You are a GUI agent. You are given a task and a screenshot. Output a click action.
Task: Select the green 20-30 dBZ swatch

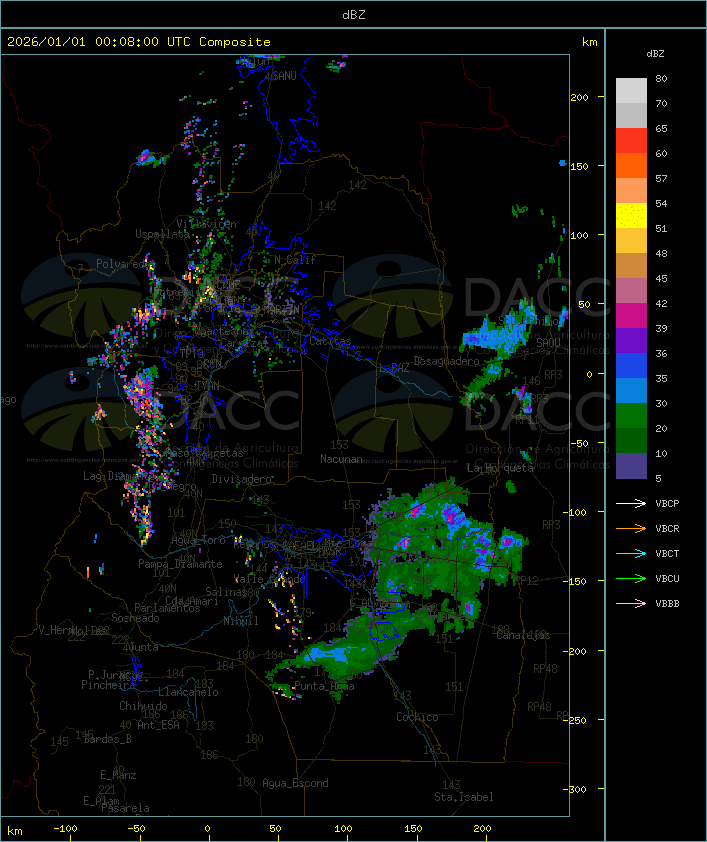click(631, 416)
